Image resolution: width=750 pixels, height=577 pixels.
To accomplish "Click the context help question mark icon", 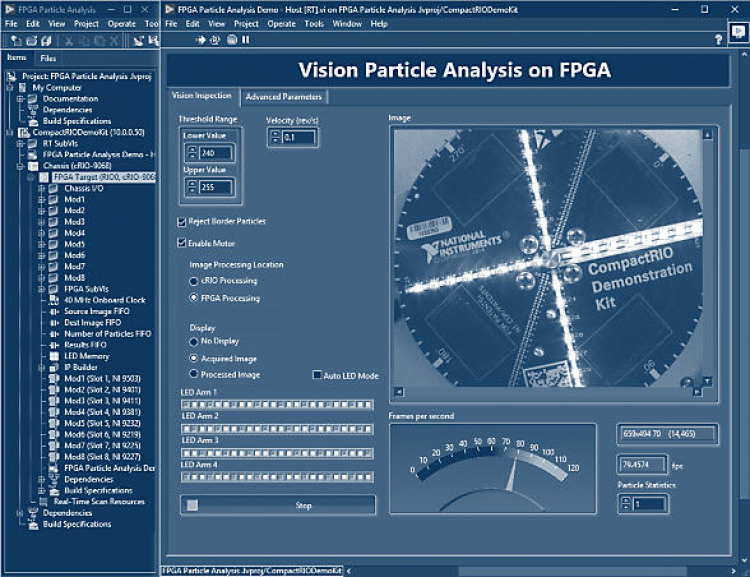I will [x=719, y=40].
